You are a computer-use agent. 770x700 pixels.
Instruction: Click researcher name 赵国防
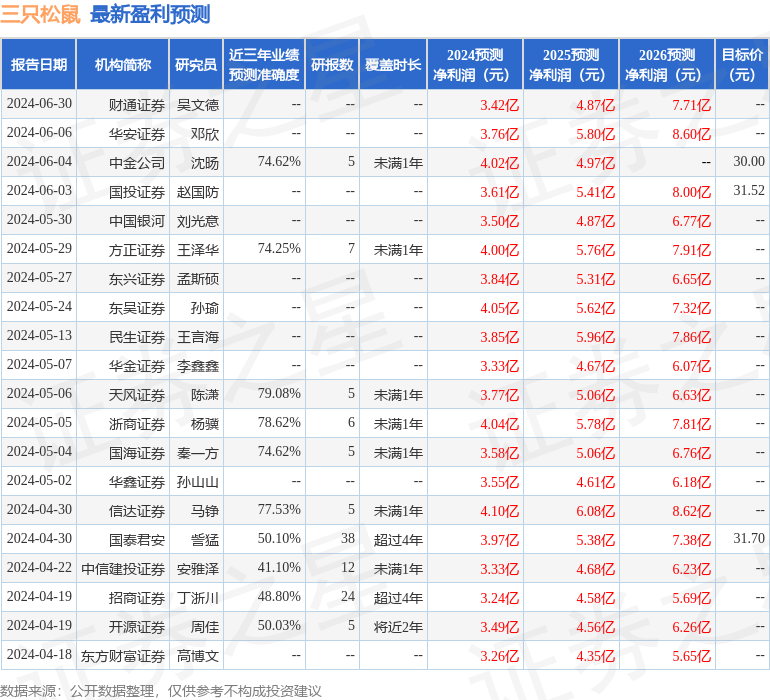tap(197, 192)
